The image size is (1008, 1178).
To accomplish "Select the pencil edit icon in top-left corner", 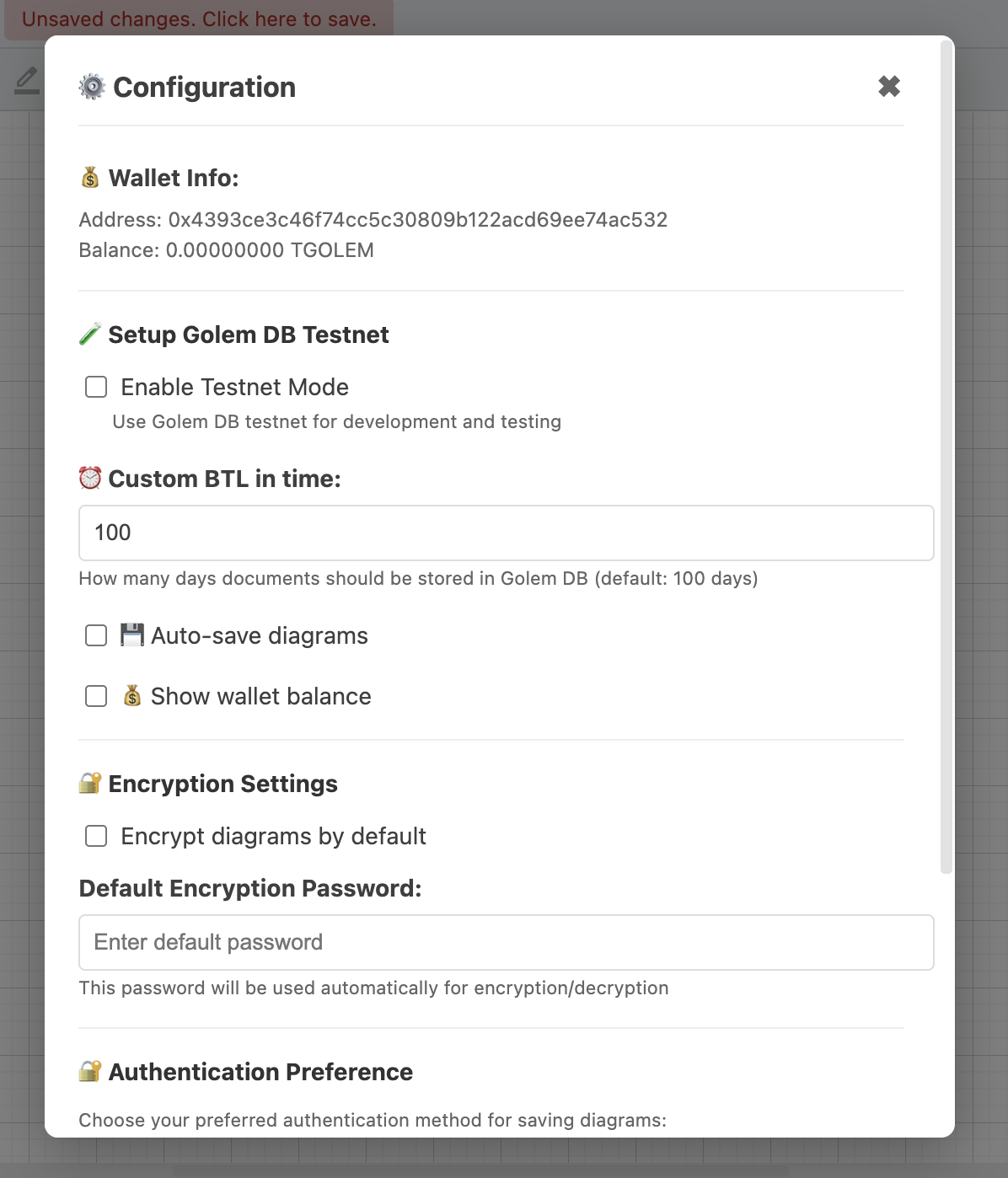I will click(x=26, y=80).
